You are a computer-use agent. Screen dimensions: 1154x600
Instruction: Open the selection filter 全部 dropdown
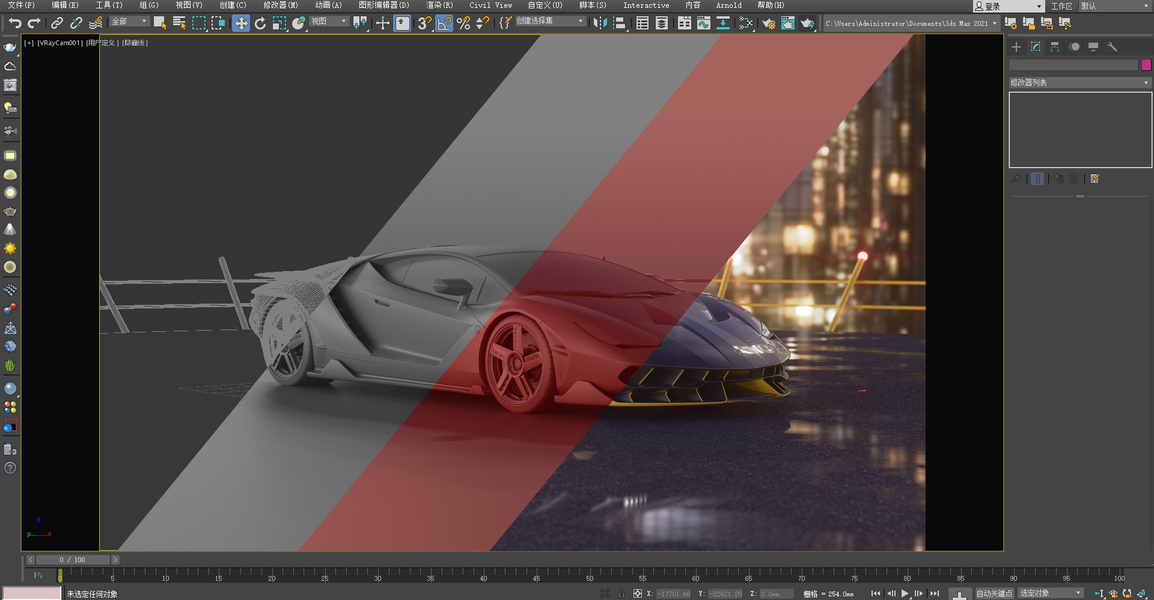[x=129, y=21]
